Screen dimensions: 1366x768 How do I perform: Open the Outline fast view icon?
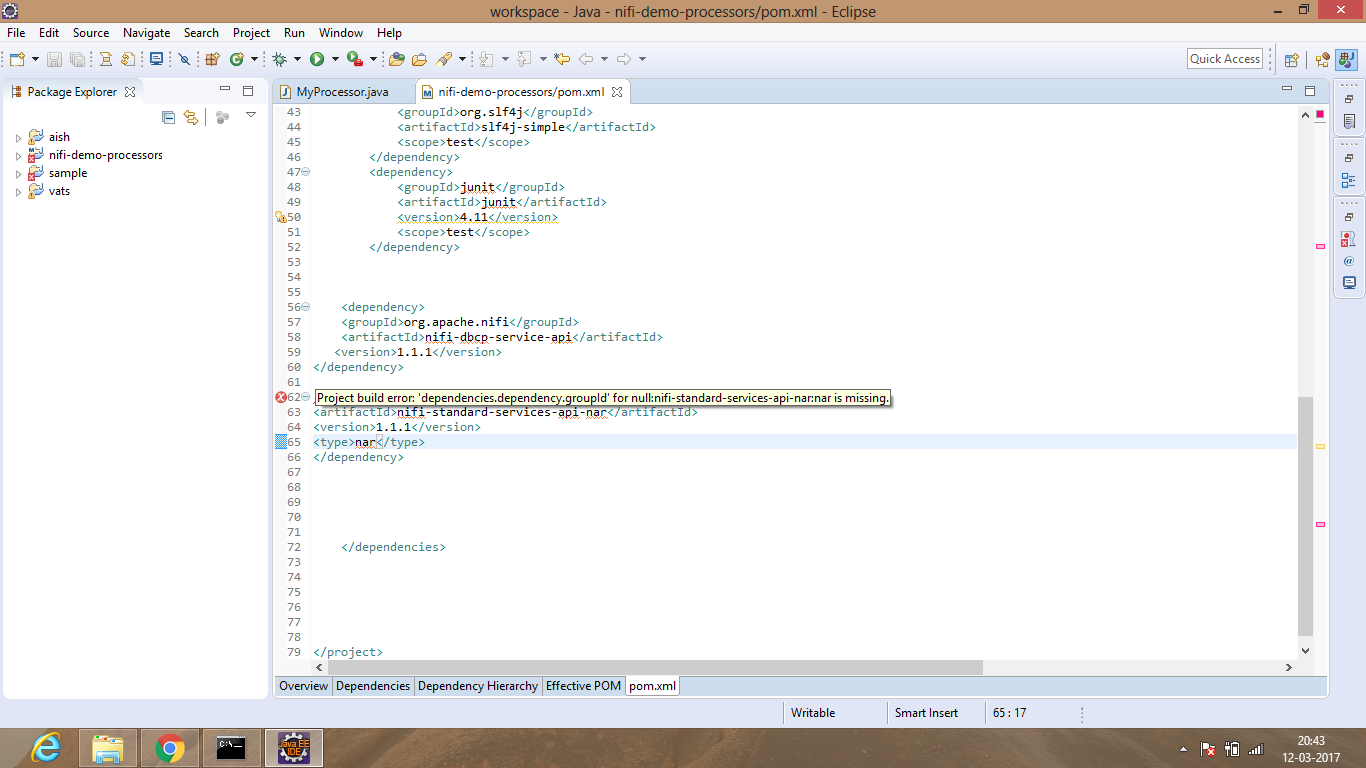(1349, 181)
